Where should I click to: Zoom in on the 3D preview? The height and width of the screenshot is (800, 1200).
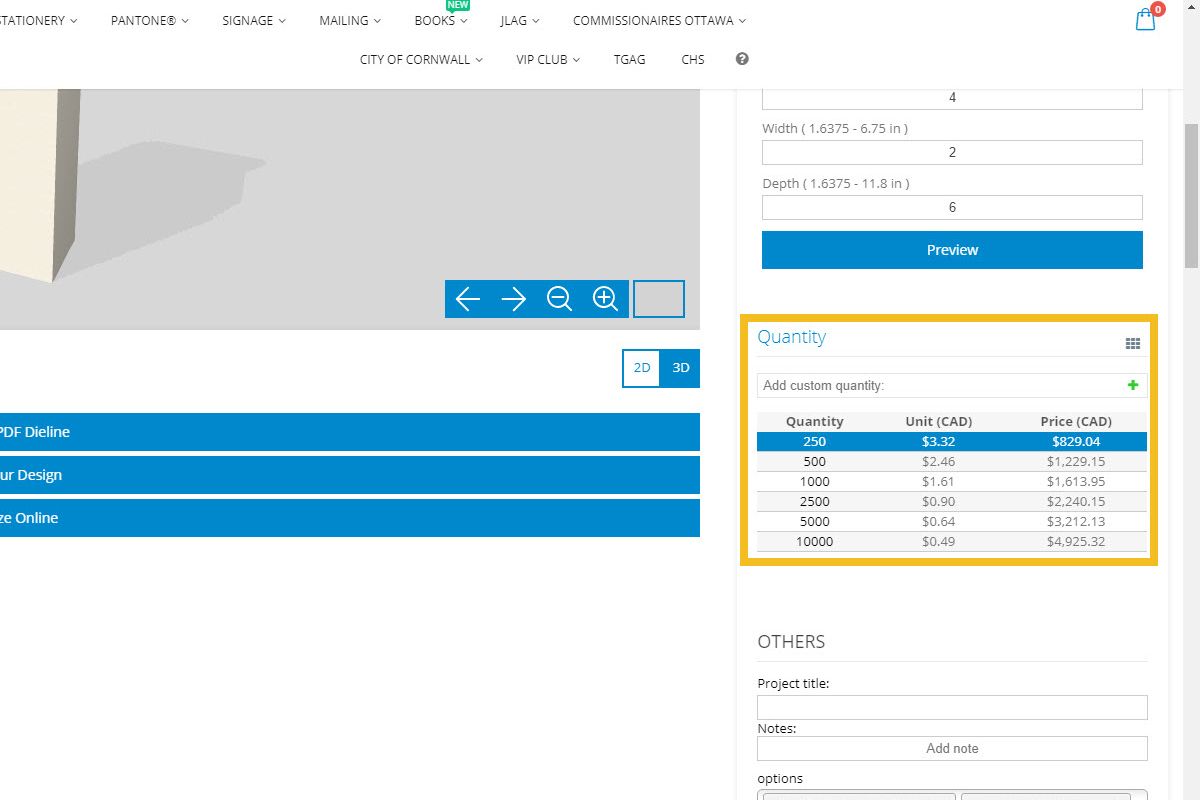coord(605,299)
